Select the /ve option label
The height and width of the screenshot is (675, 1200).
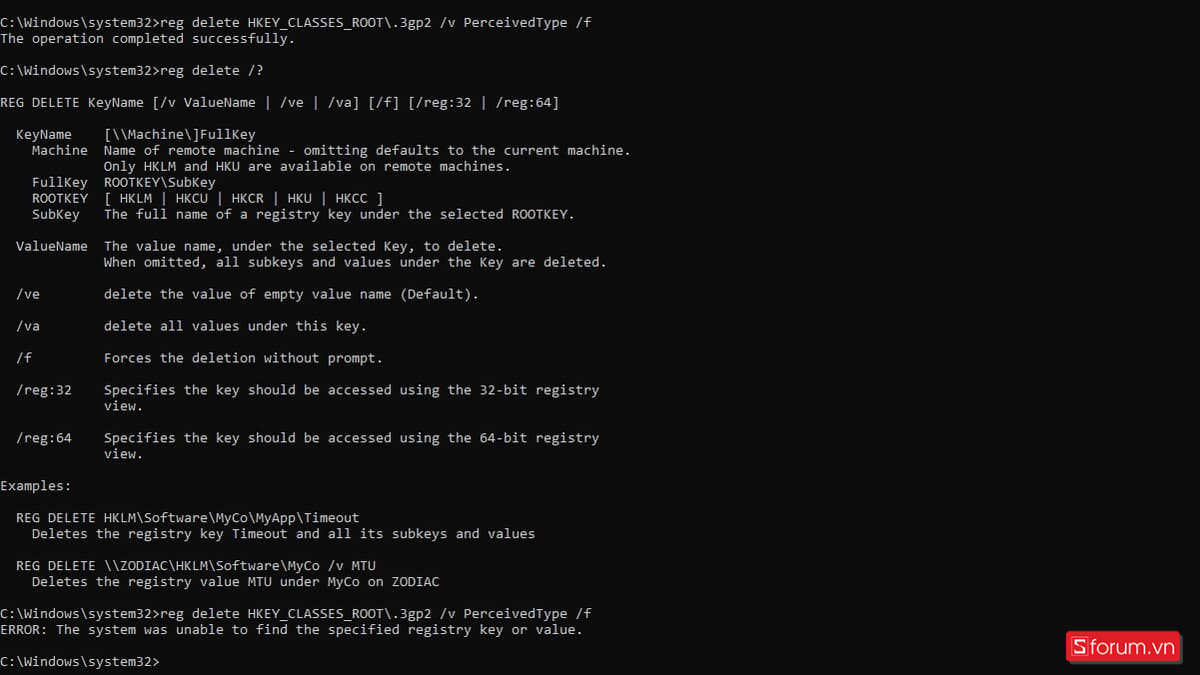28,294
